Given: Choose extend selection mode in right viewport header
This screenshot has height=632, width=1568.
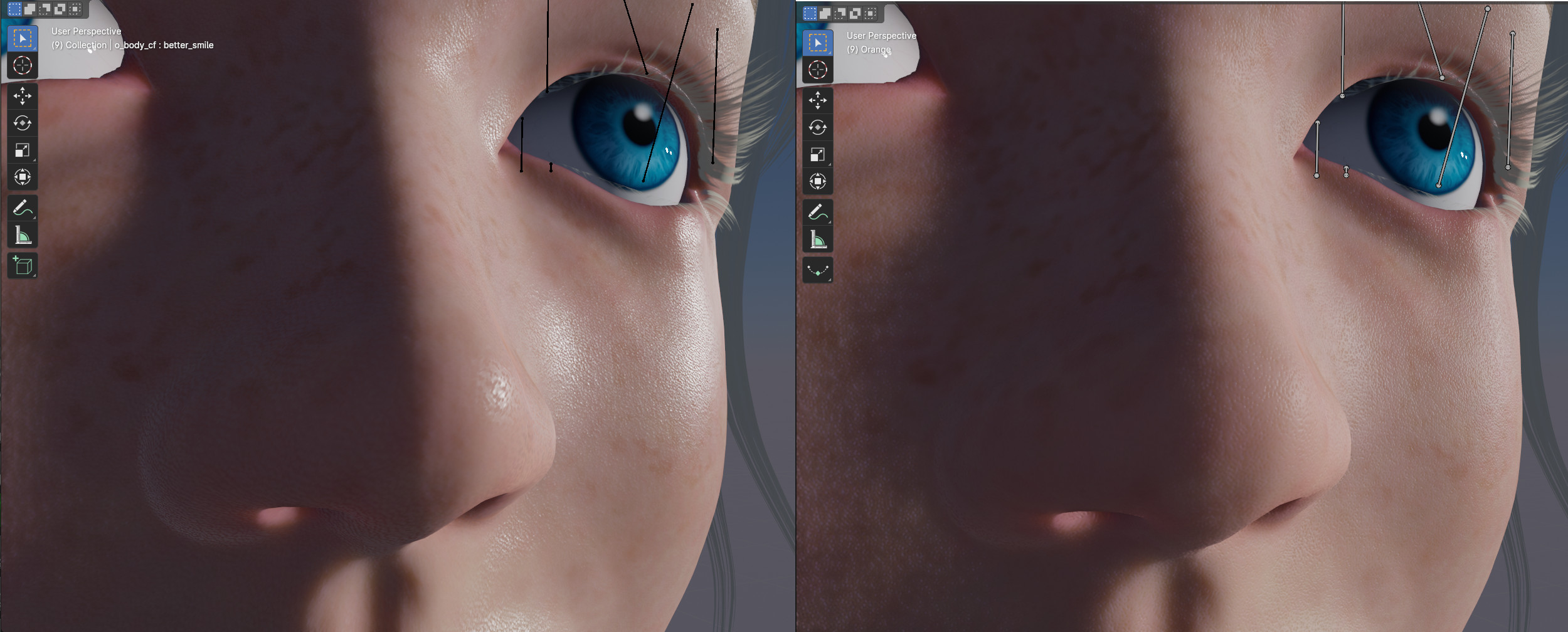Looking at the screenshot, I should click(x=825, y=13).
